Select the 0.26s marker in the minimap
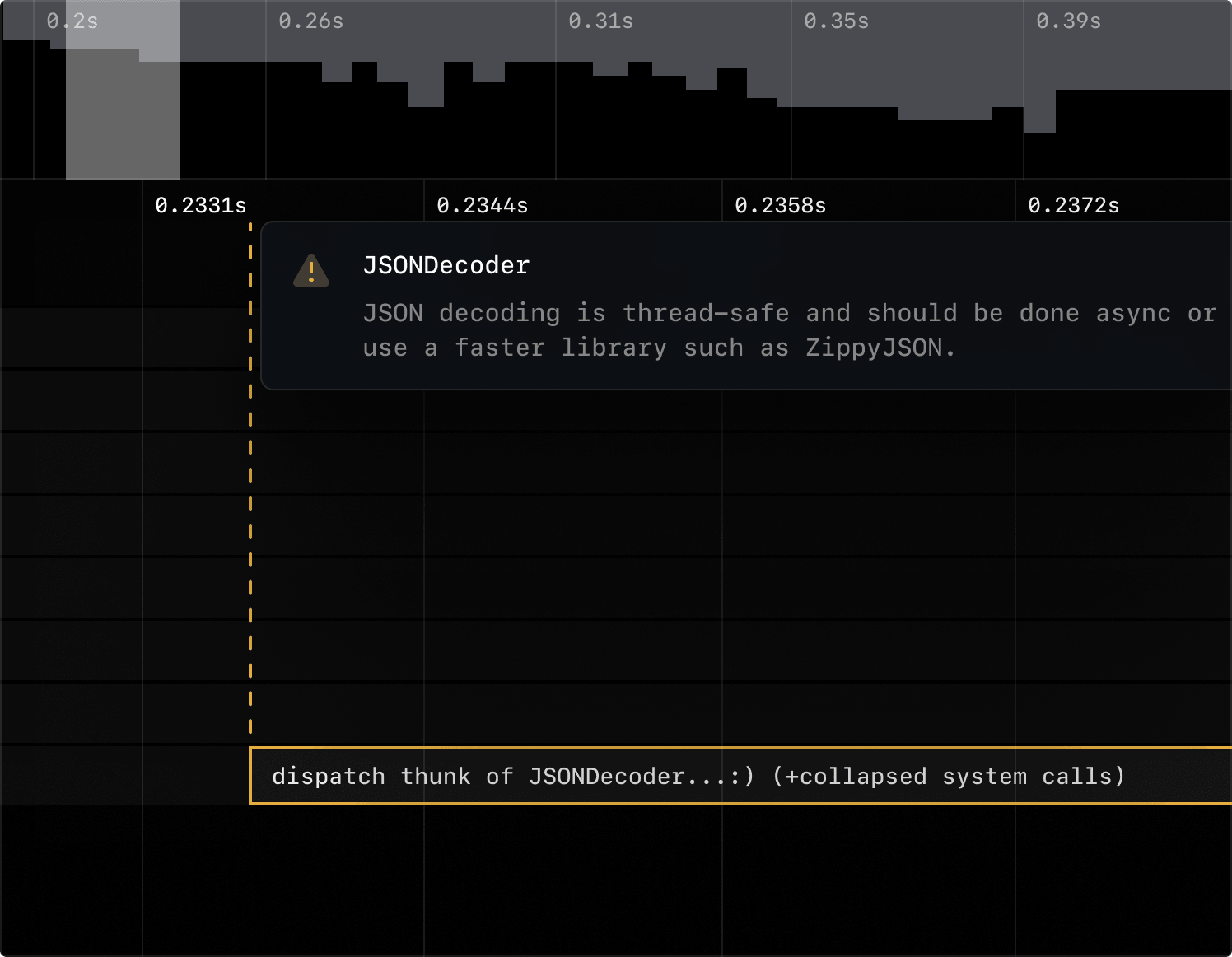 click(310, 21)
